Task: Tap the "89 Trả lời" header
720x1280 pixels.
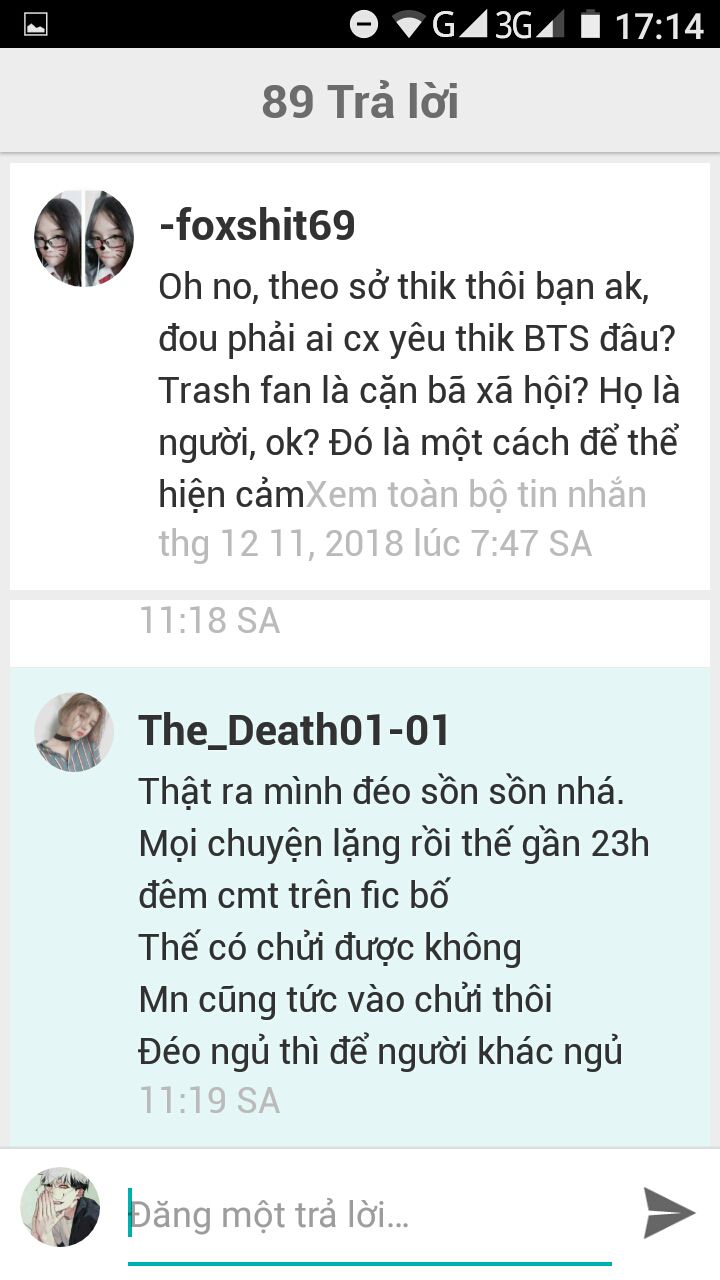Action: point(360,102)
